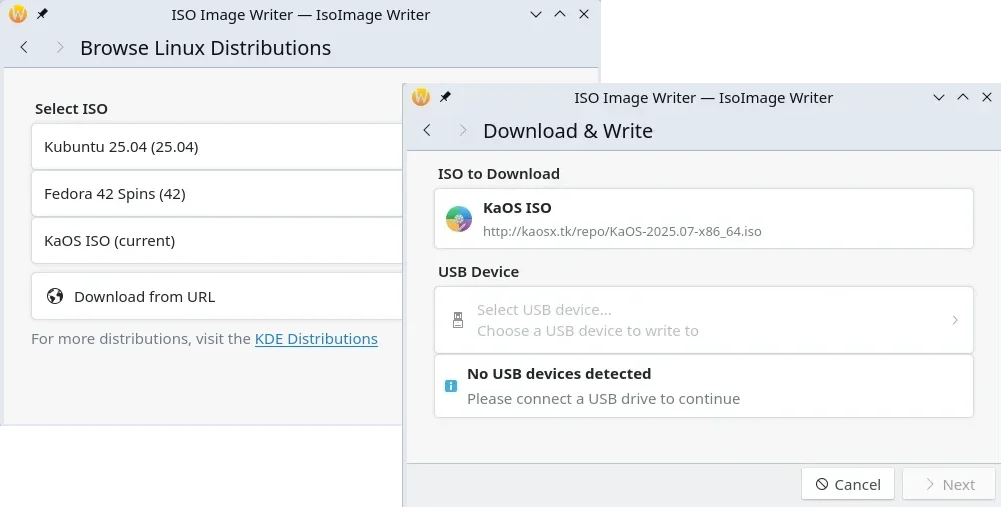
Task: Click the KaOS ISO download card
Action: click(x=704, y=218)
